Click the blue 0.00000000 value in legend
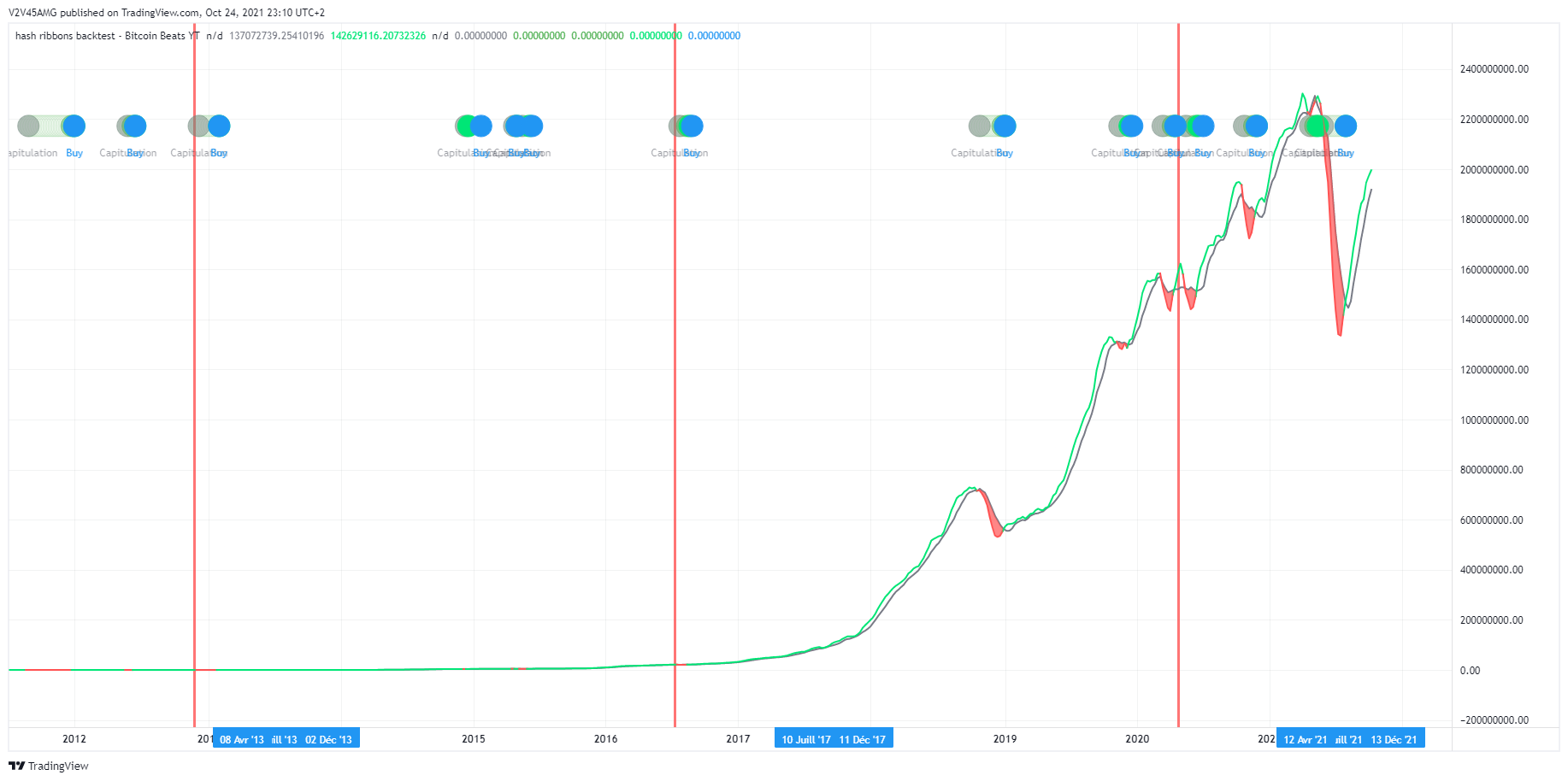Screen dimensions: 1568x781 pyautogui.click(x=714, y=36)
